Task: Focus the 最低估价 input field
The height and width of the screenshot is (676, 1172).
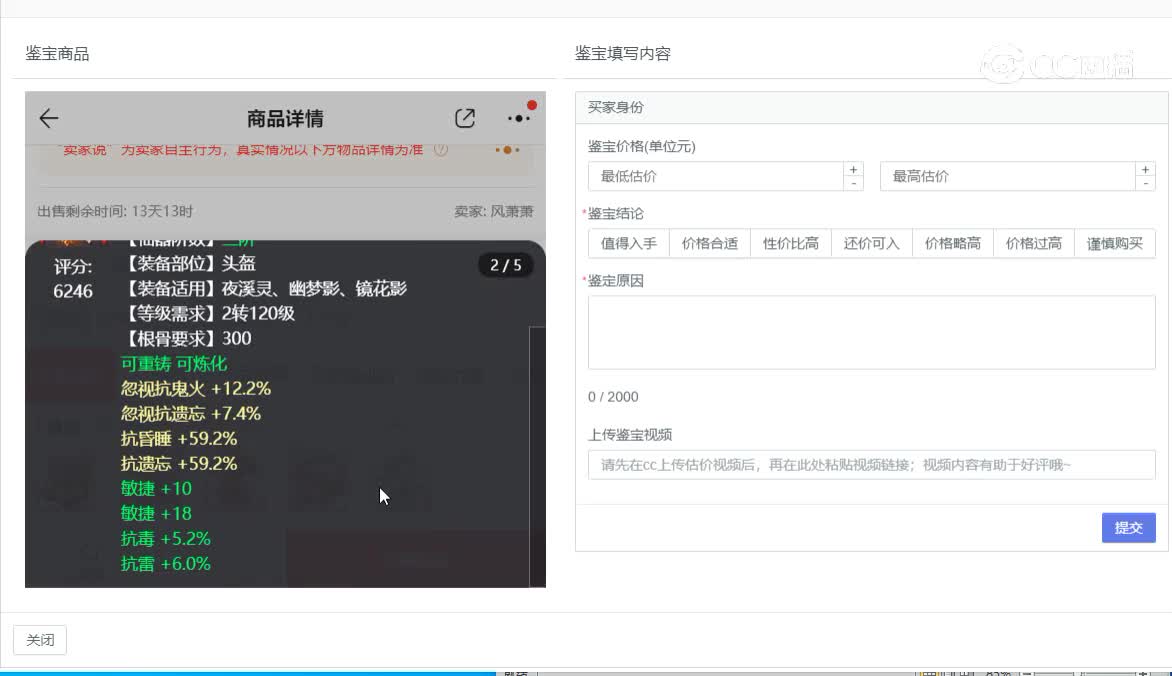Action: click(x=716, y=176)
